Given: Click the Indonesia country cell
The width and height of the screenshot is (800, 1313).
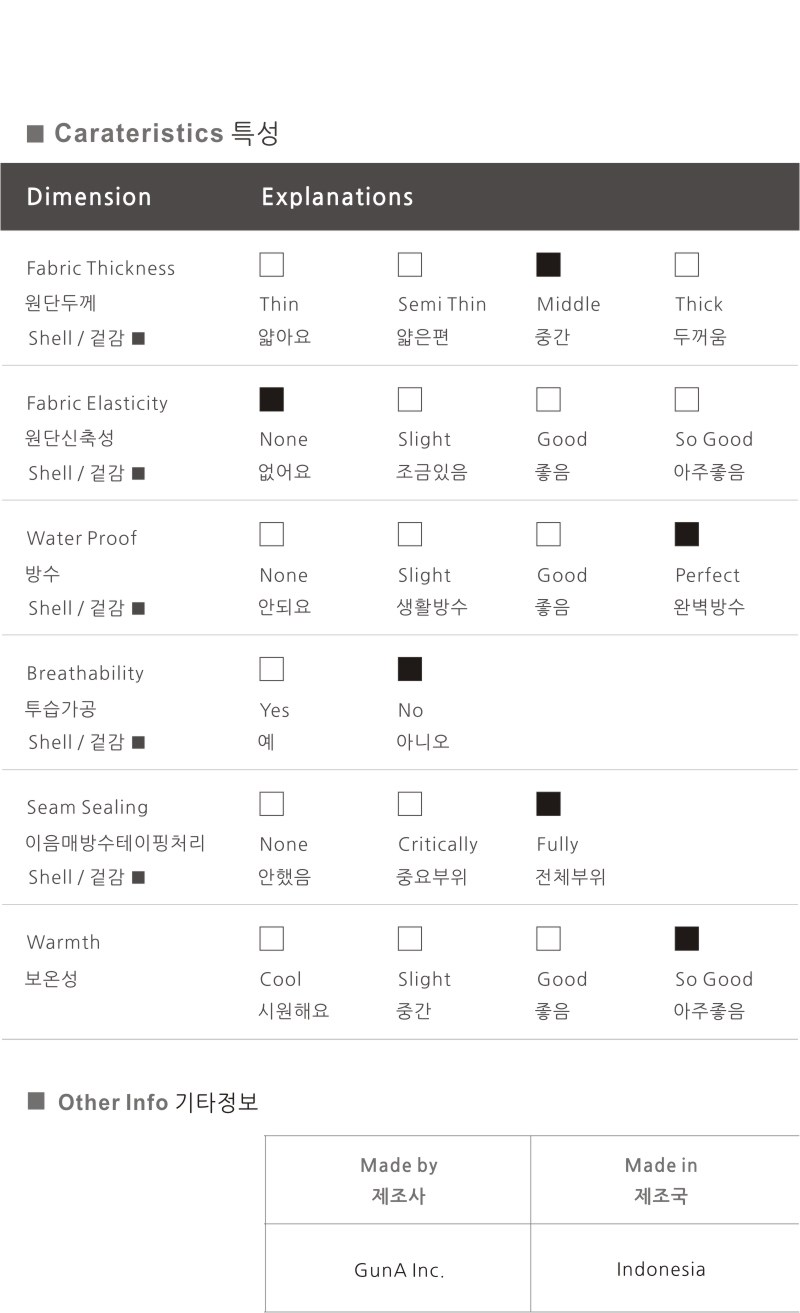Looking at the screenshot, I should (661, 1269).
